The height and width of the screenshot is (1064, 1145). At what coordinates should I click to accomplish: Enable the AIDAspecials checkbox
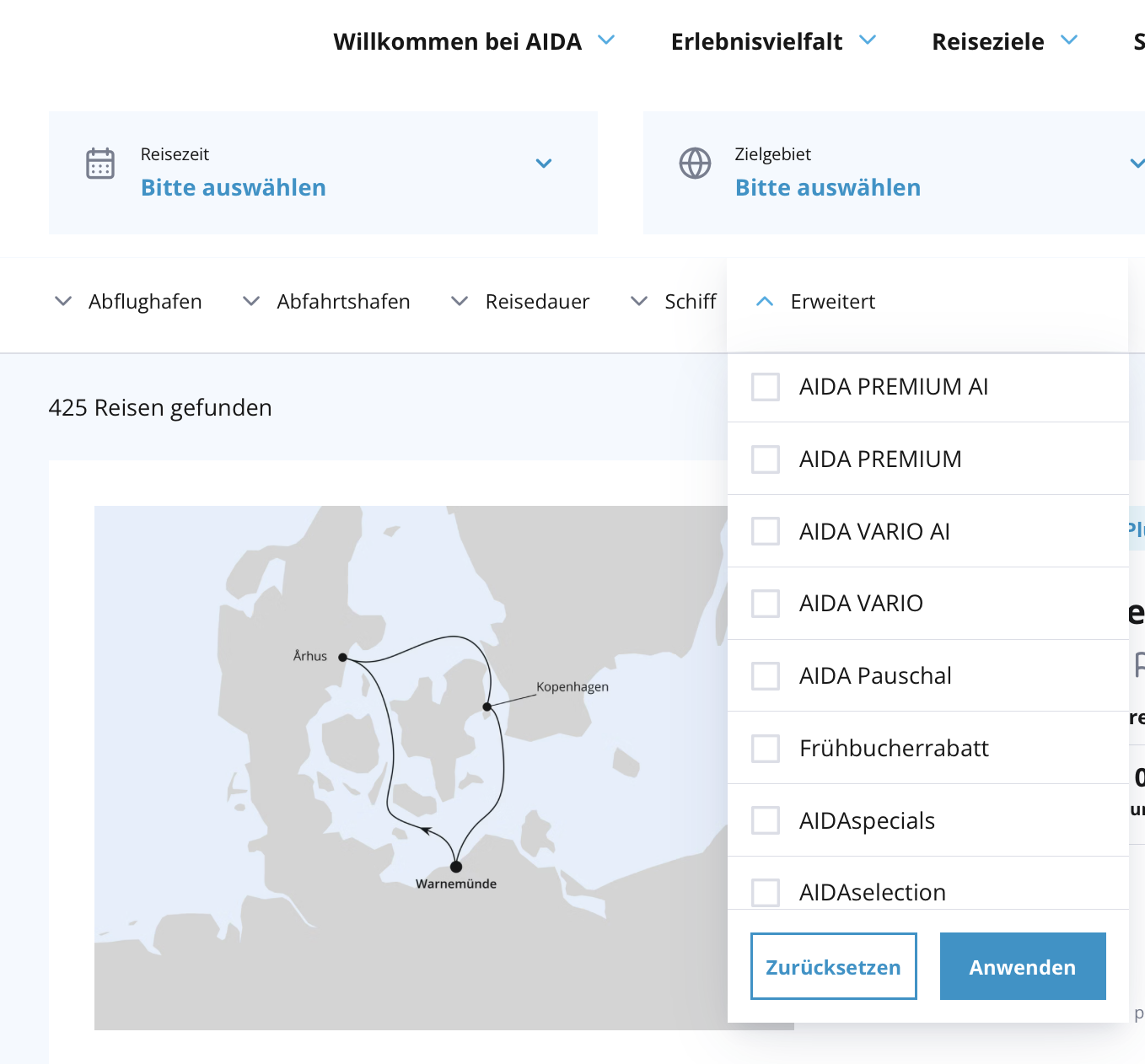point(766,820)
